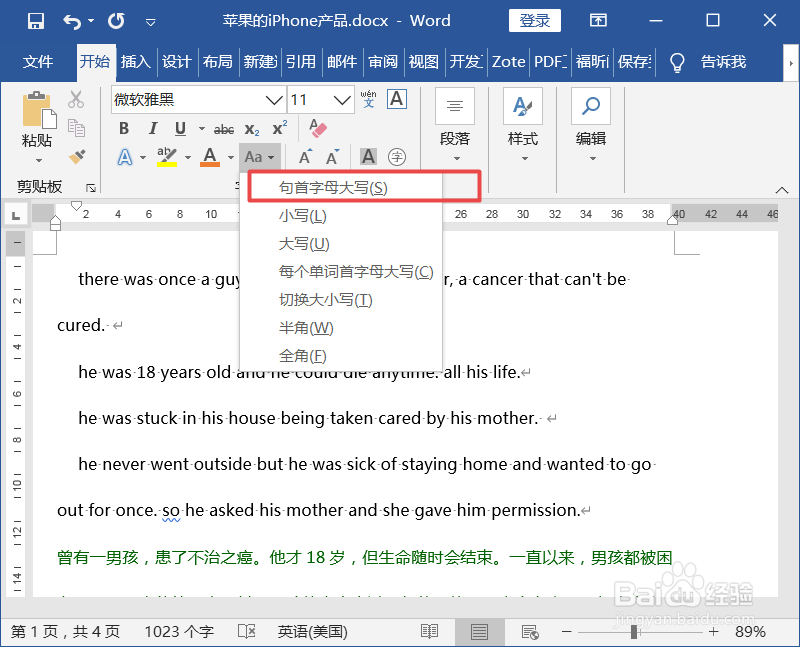Select the Format Painter brush
This screenshot has width=800, height=647.
click(77, 157)
